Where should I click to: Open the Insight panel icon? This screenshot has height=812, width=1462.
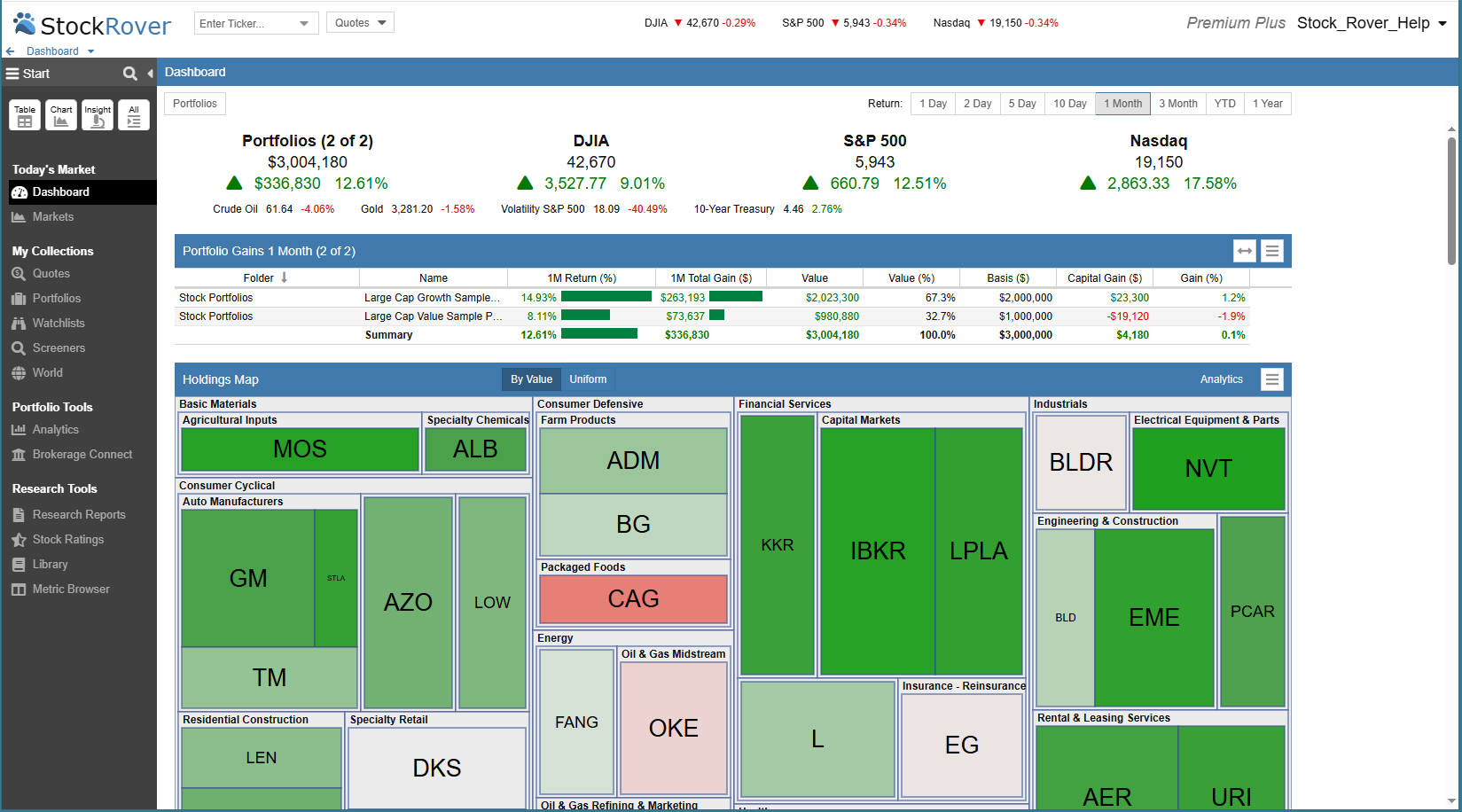[98, 115]
